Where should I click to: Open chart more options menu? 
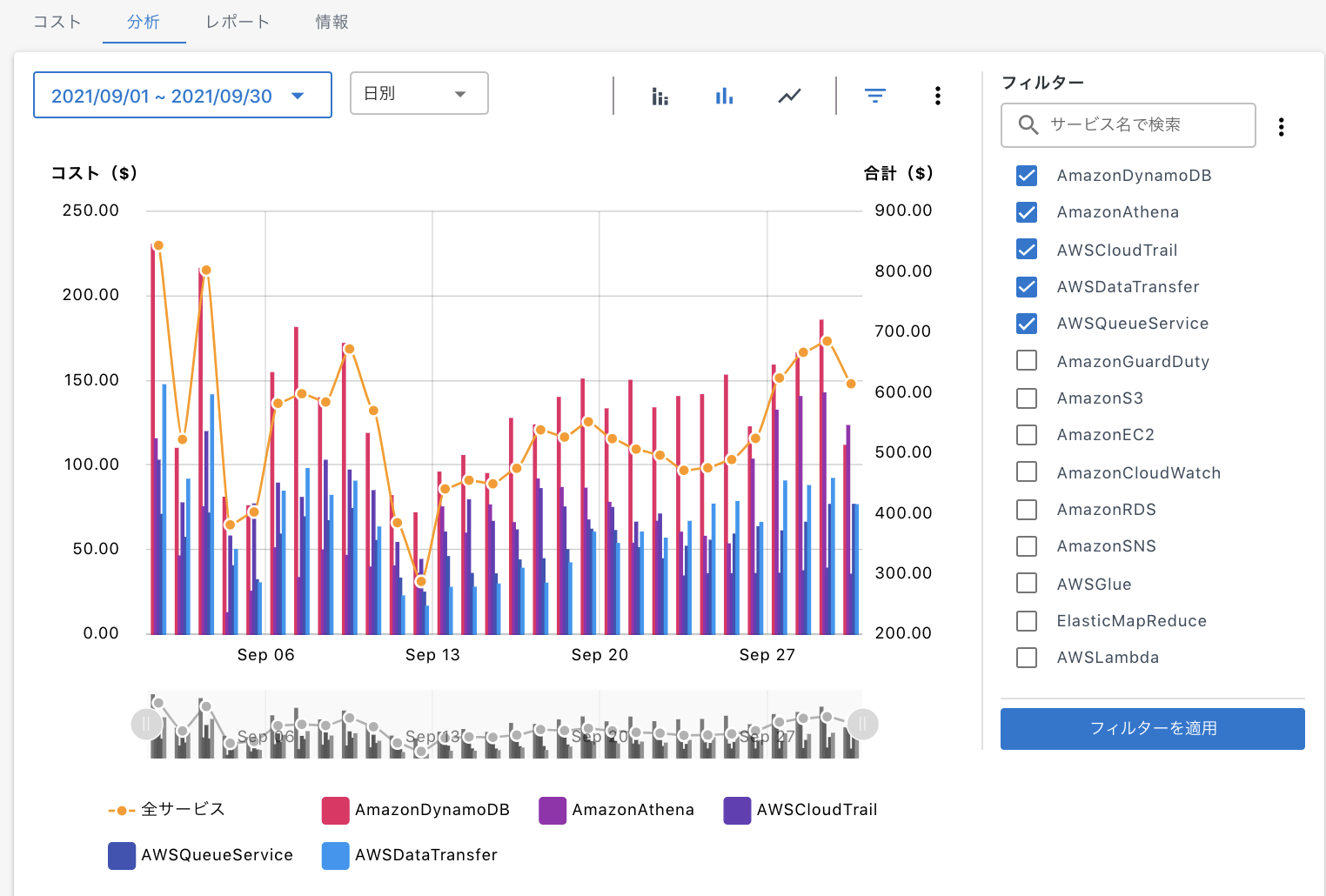pos(937,96)
